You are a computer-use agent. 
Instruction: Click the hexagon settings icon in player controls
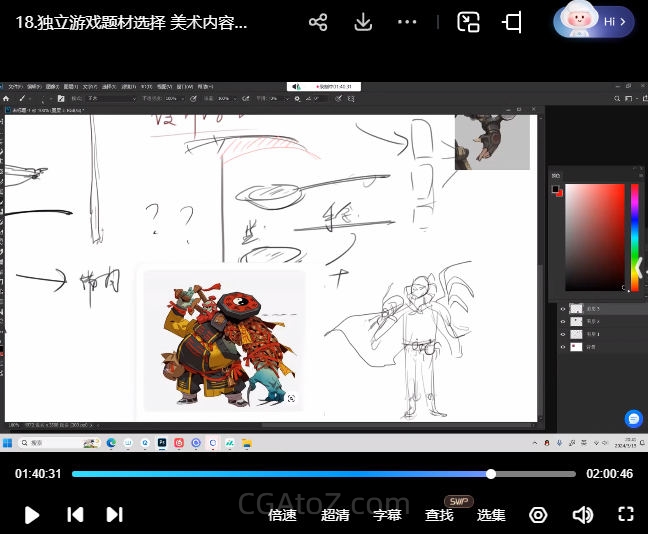point(538,515)
